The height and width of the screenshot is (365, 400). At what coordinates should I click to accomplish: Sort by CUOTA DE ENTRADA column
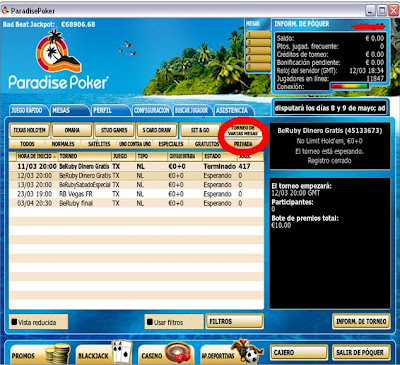185,156
